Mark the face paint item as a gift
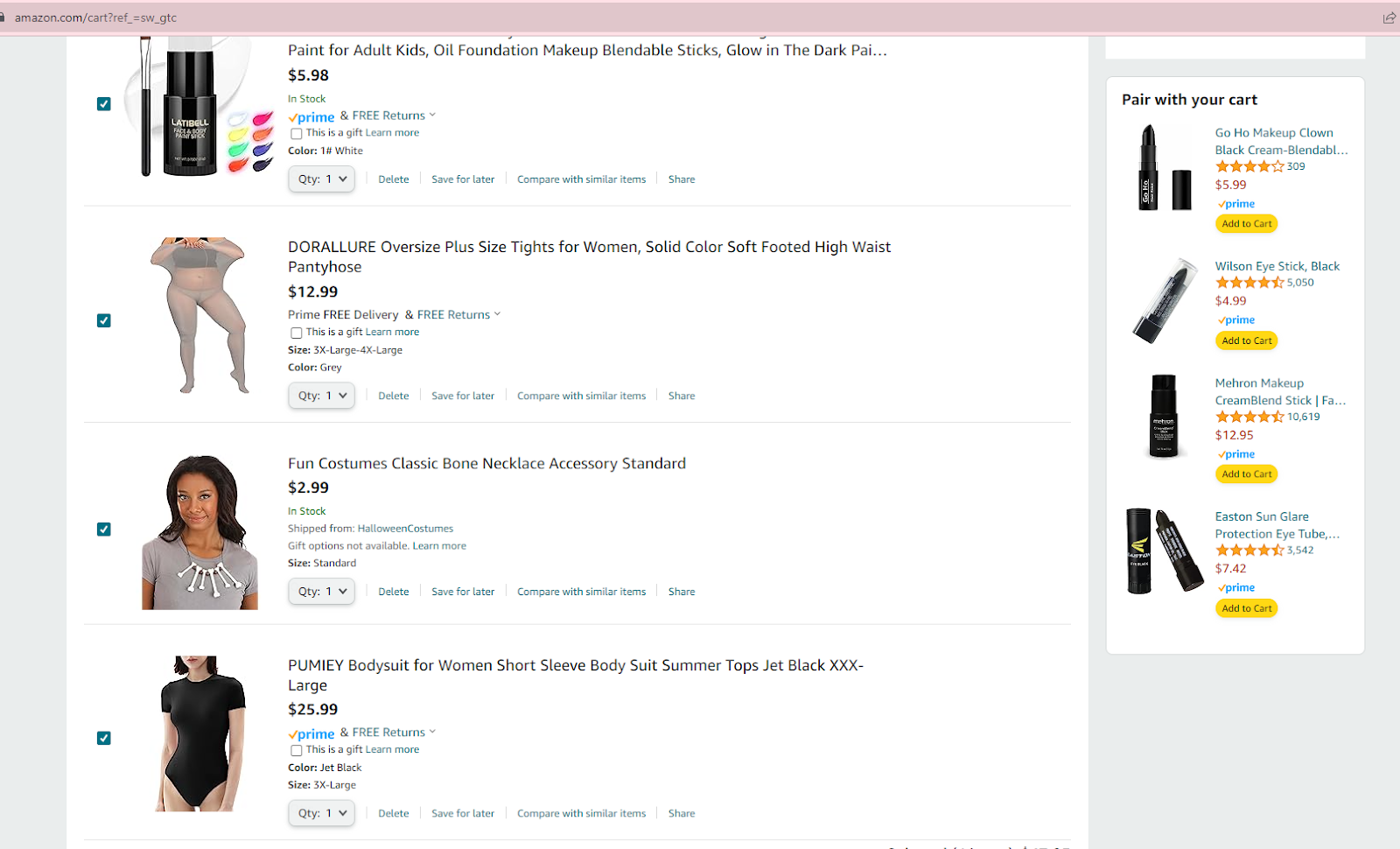Viewport: 1400px width, 849px height. pos(297,134)
